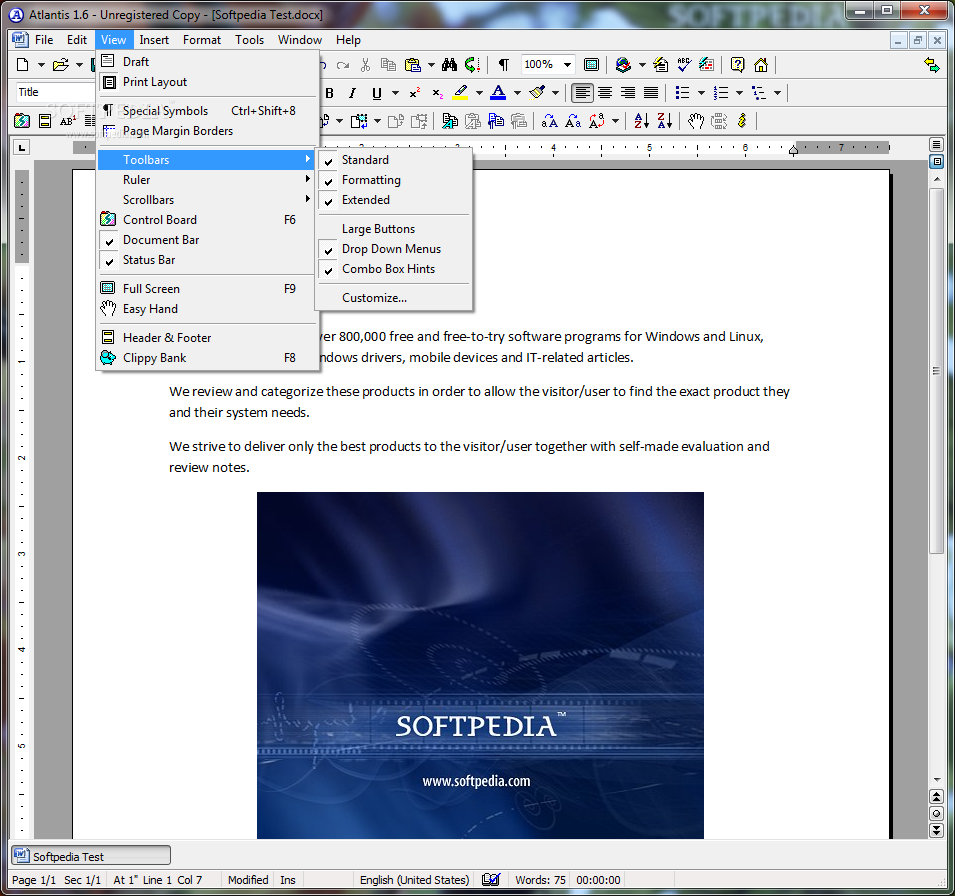
Task: Click the New document icon
Action: point(23,65)
